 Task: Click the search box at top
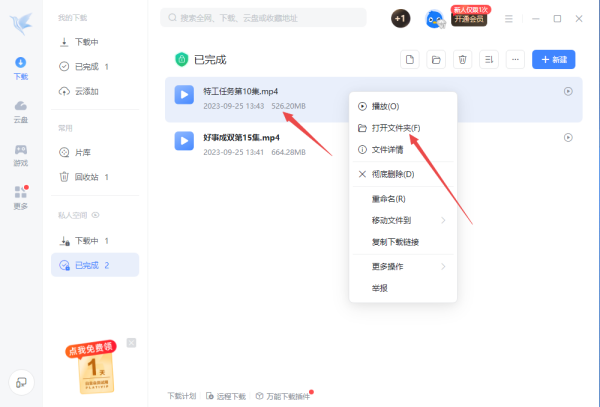point(263,18)
